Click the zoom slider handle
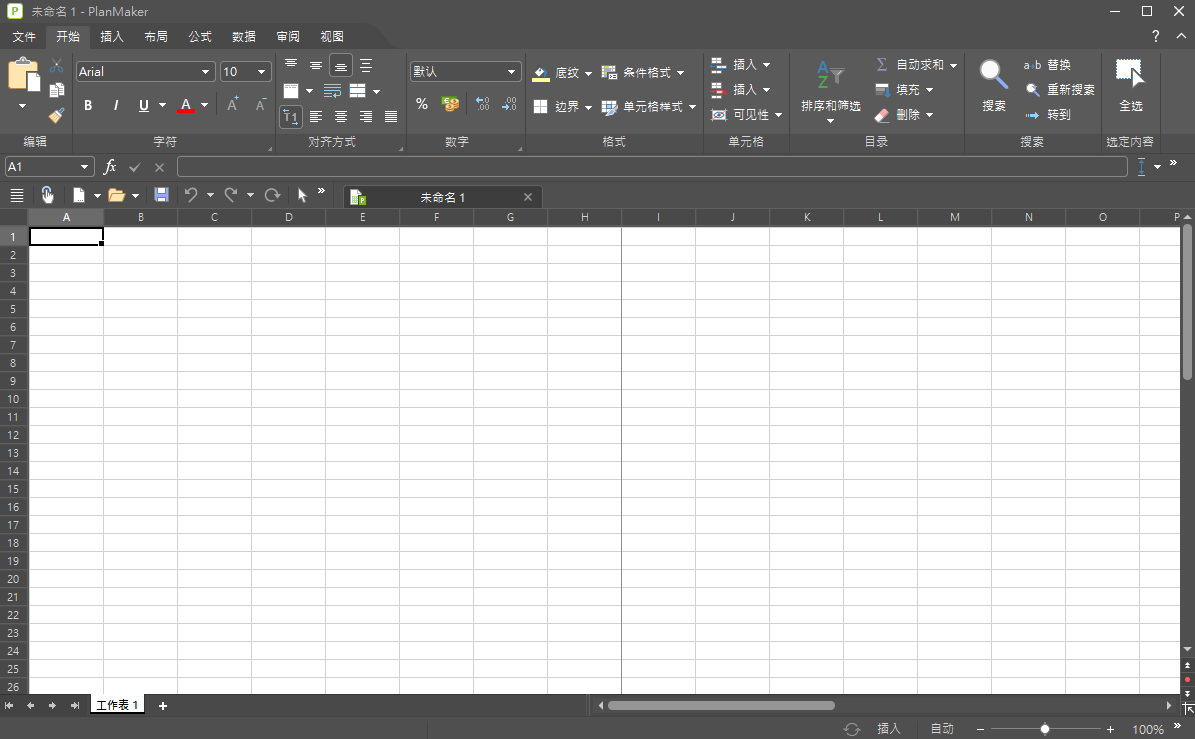The width and height of the screenshot is (1195, 739). coord(1045,729)
